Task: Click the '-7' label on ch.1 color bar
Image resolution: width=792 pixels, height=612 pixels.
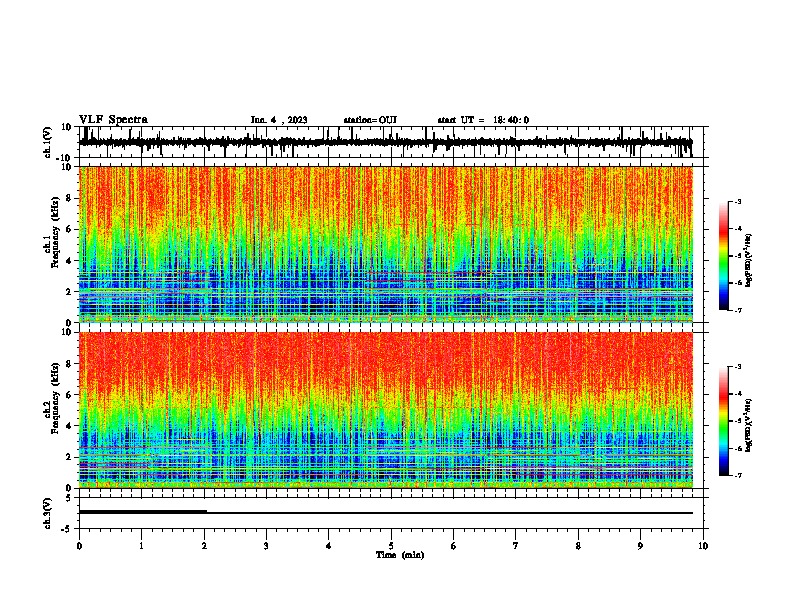Action: (737, 310)
